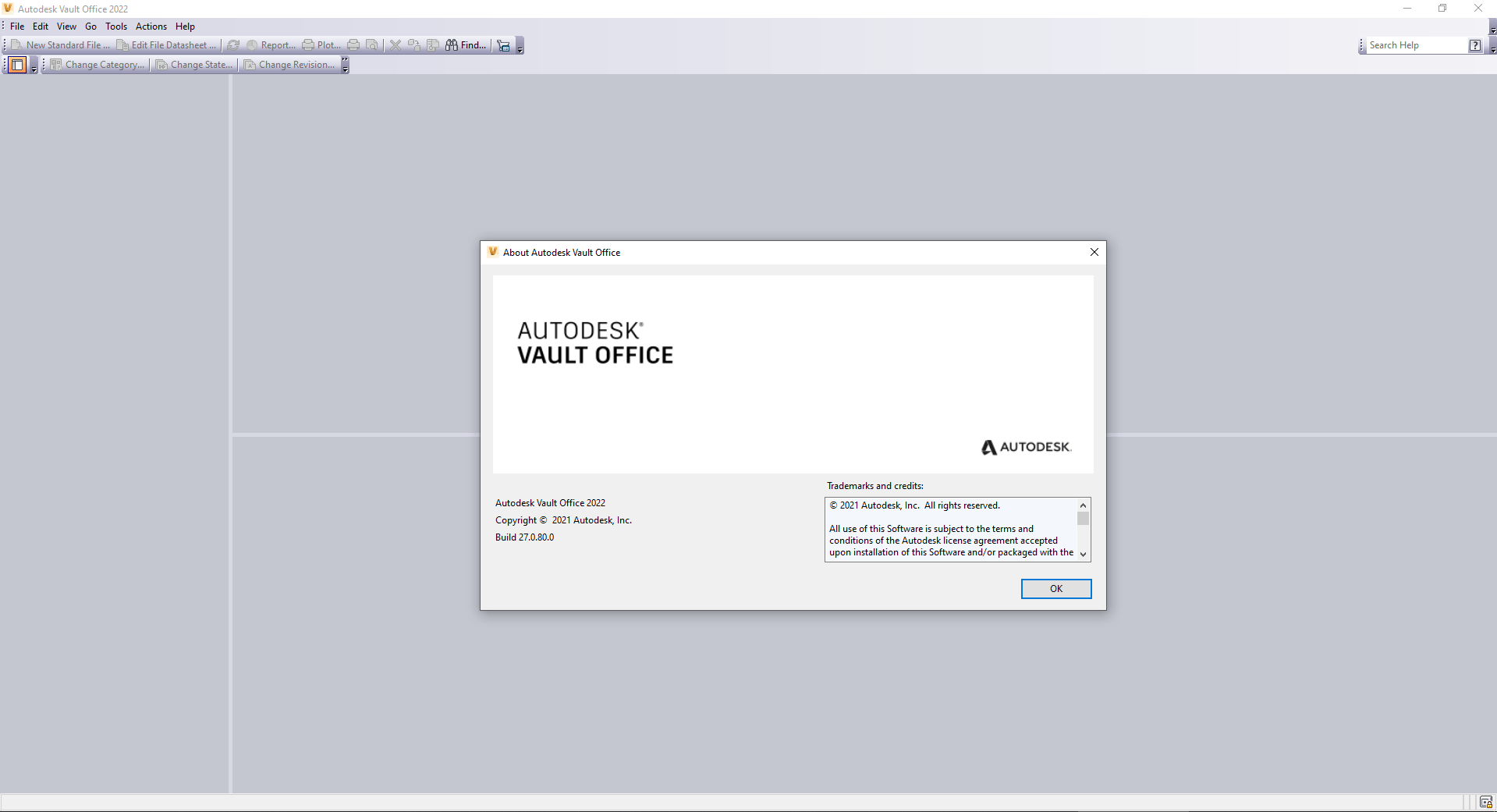Click the Copy Design icon before Find
The width and height of the screenshot is (1497, 812).
pos(433,45)
